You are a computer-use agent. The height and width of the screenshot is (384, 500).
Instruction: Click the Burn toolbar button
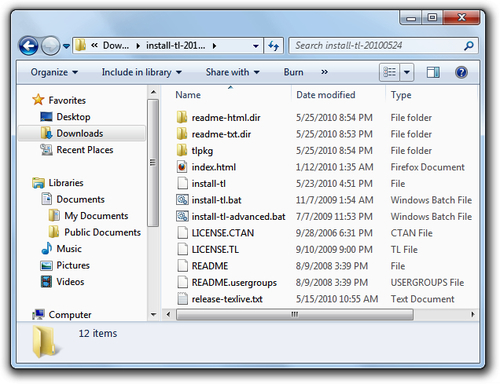pyautogui.click(x=293, y=72)
